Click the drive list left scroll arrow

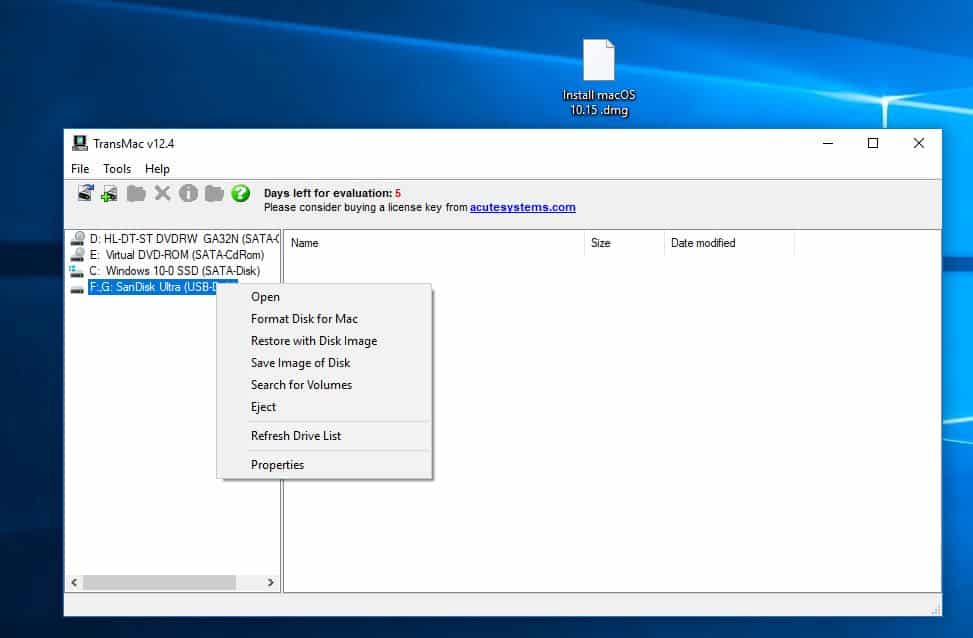tap(74, 582)
